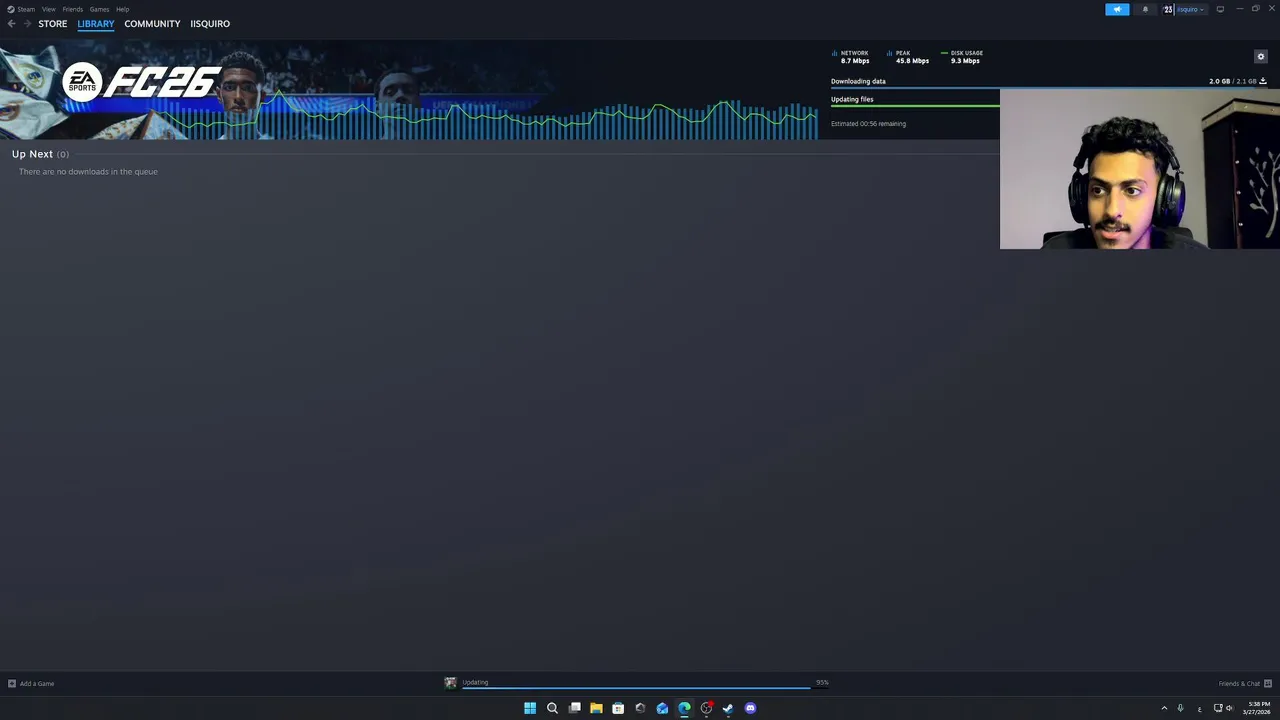The height and width of the screenshot is (720, 1280).
Task: Click the updating game thumbnail in status bar
Action: (x=450, y=683)
